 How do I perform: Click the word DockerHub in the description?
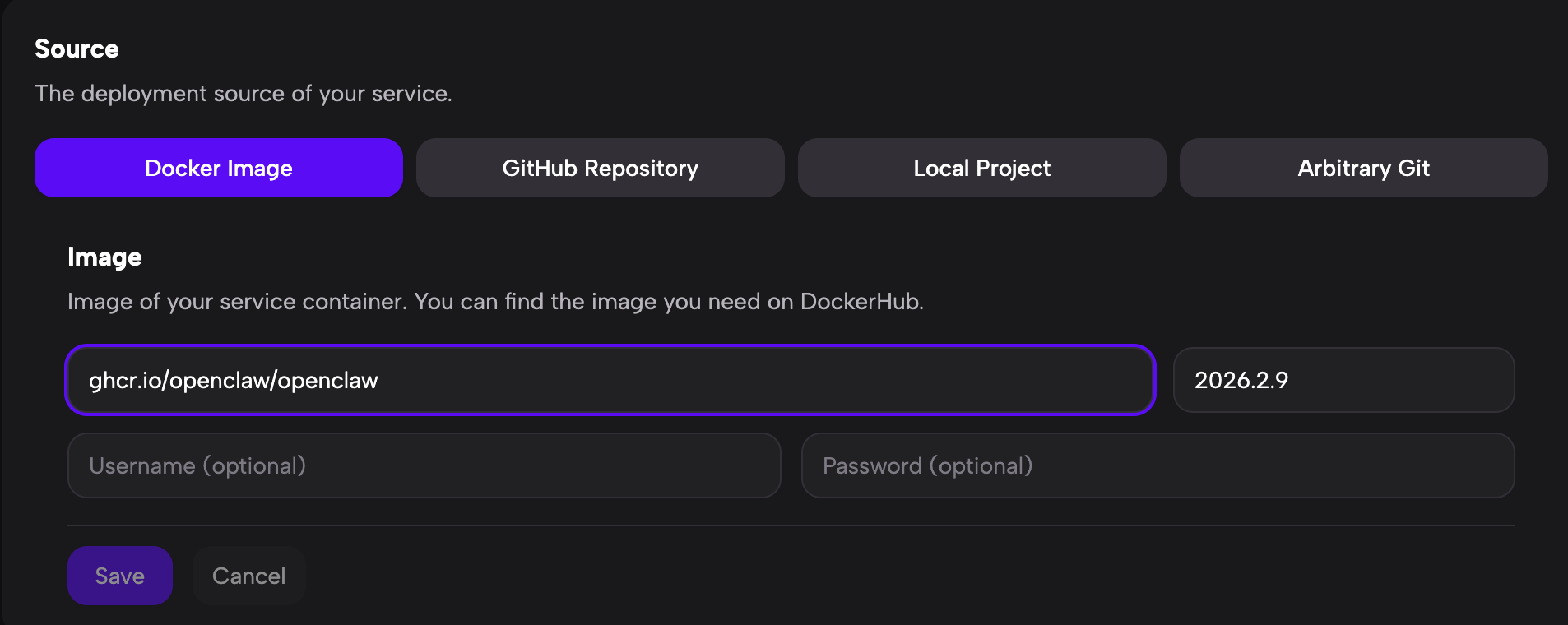[860, 302]
